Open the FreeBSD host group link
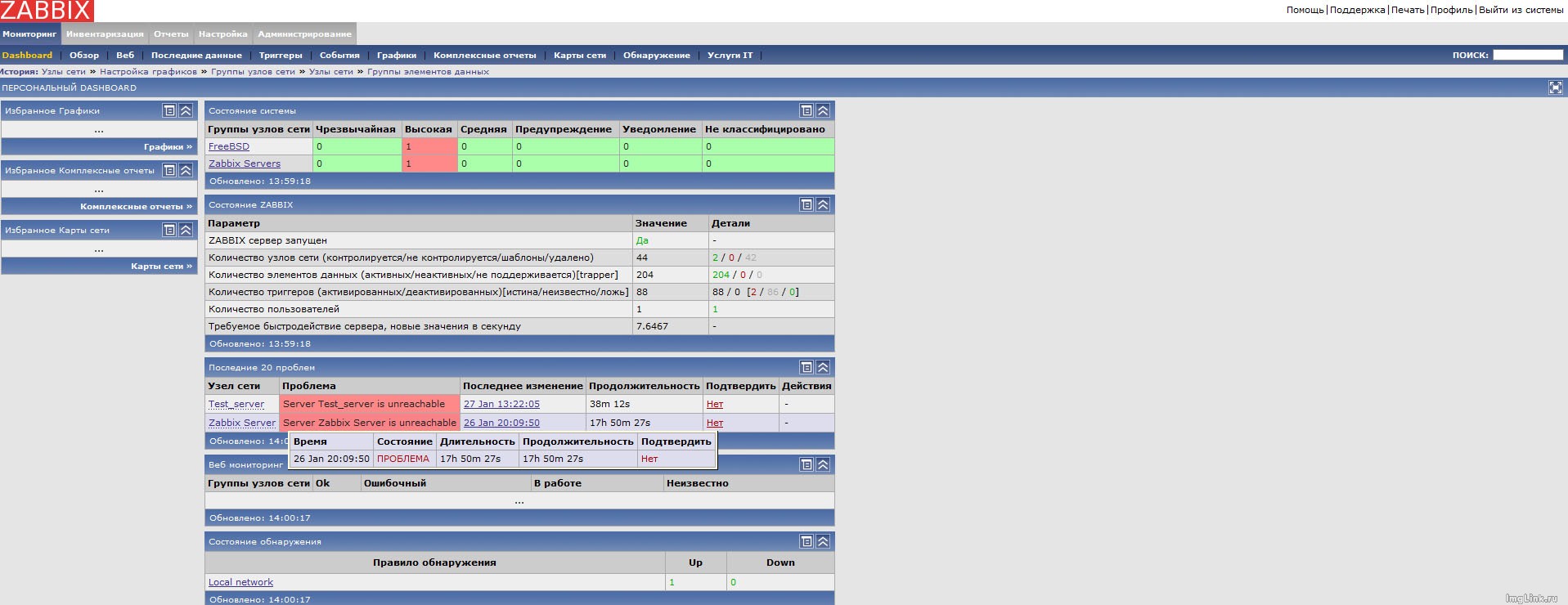Viewport: 1568px width, 605px height. click(229, 146)
